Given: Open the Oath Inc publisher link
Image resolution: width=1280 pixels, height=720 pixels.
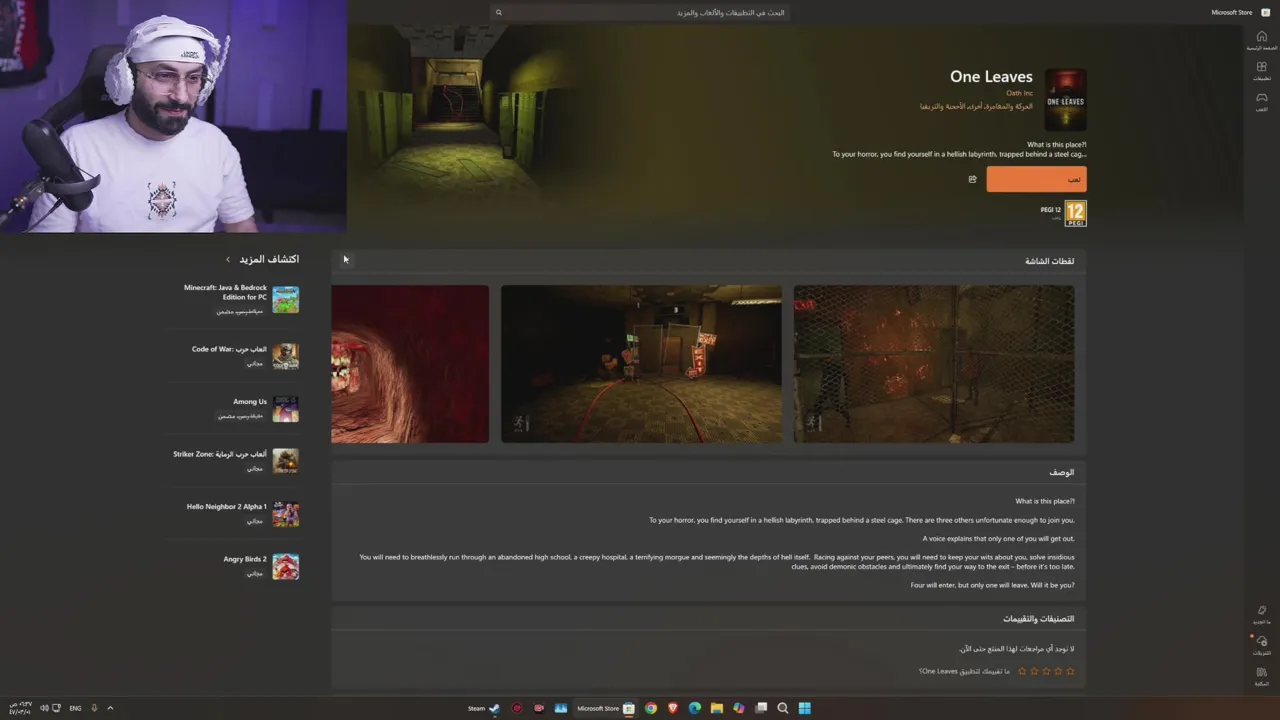Looking at the screenshot, I should tap(1019, 93).
